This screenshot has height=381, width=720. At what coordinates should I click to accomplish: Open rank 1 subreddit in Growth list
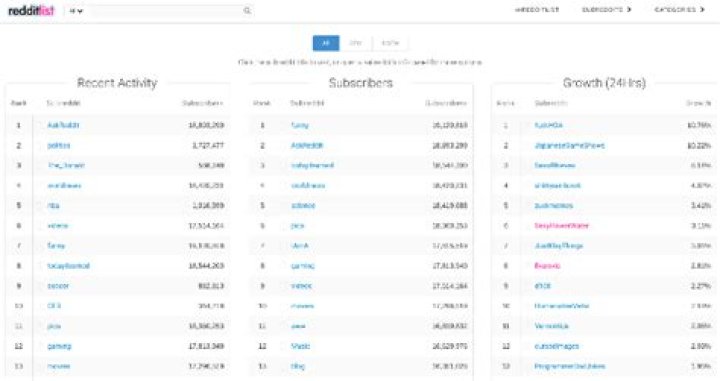[x=549, y=125]
